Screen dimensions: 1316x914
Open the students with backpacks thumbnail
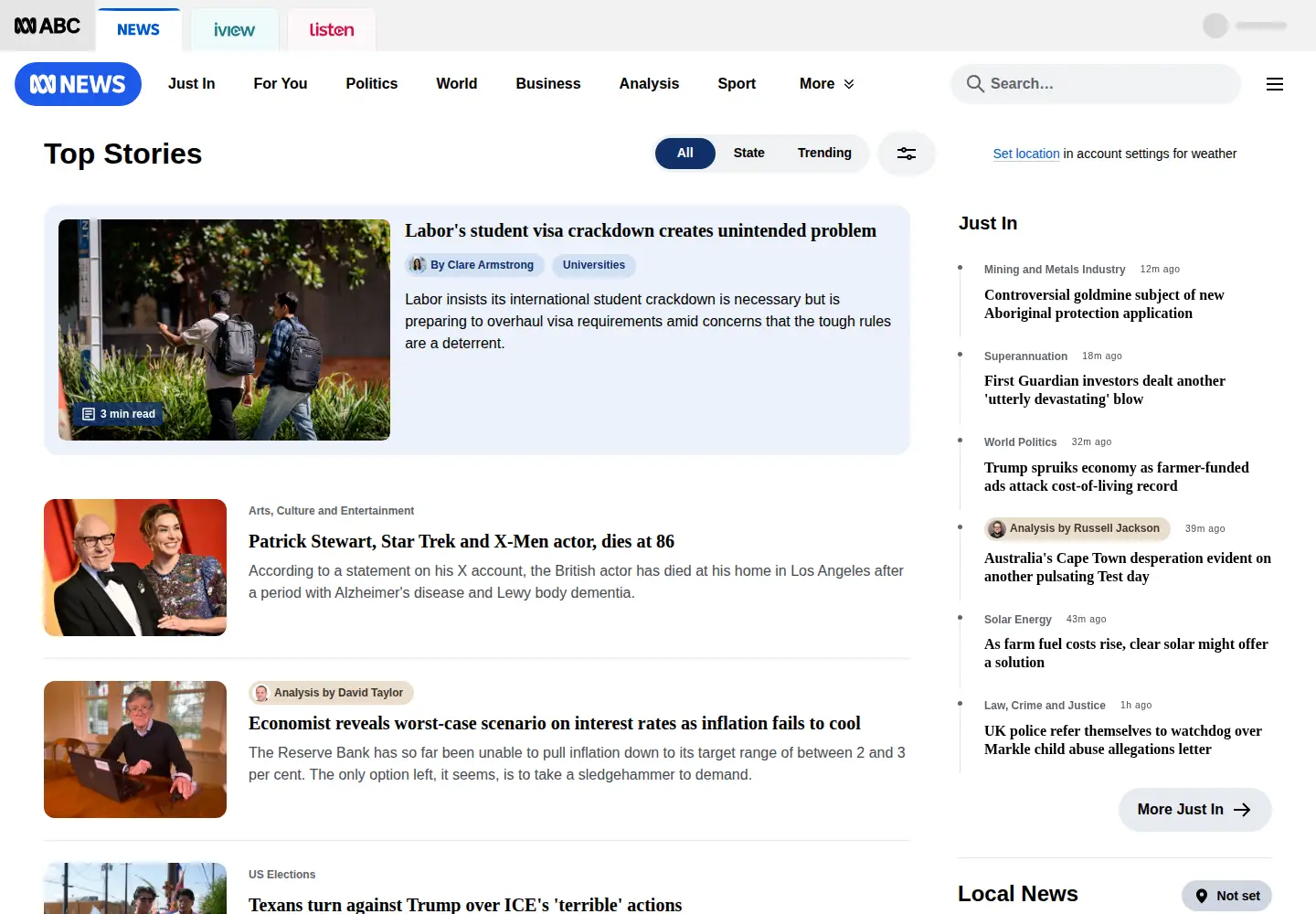(x=224, y=330)
